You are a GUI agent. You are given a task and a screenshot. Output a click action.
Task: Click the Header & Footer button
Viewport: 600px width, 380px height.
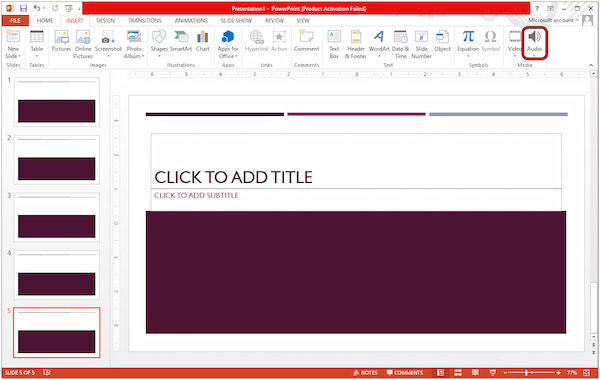pos(355,44)
